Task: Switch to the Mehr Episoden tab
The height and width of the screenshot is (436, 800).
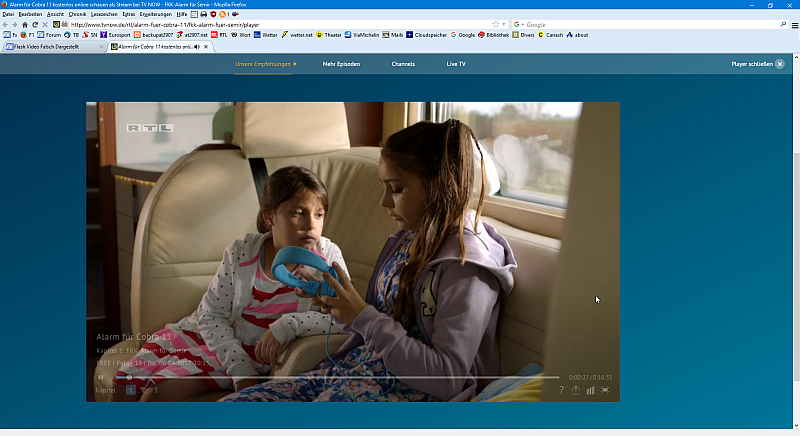Action: 341,64
